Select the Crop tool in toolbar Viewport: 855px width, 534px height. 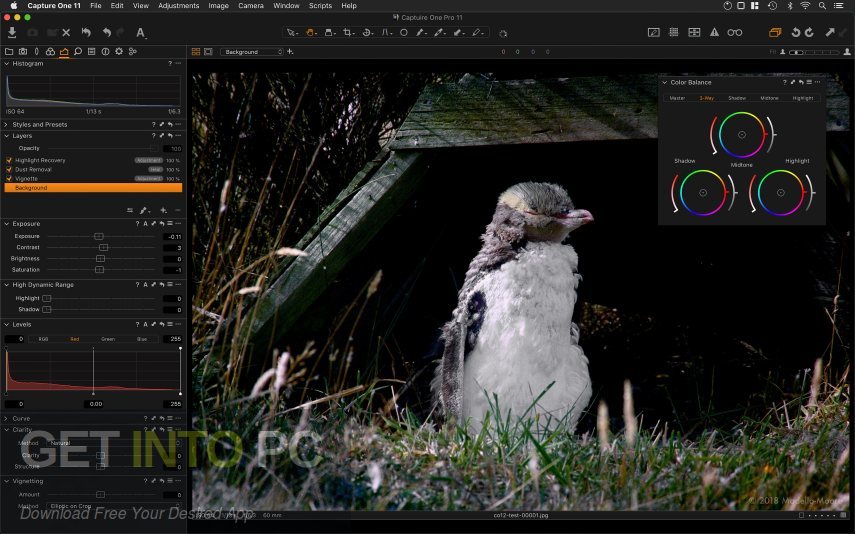(347, 33)
